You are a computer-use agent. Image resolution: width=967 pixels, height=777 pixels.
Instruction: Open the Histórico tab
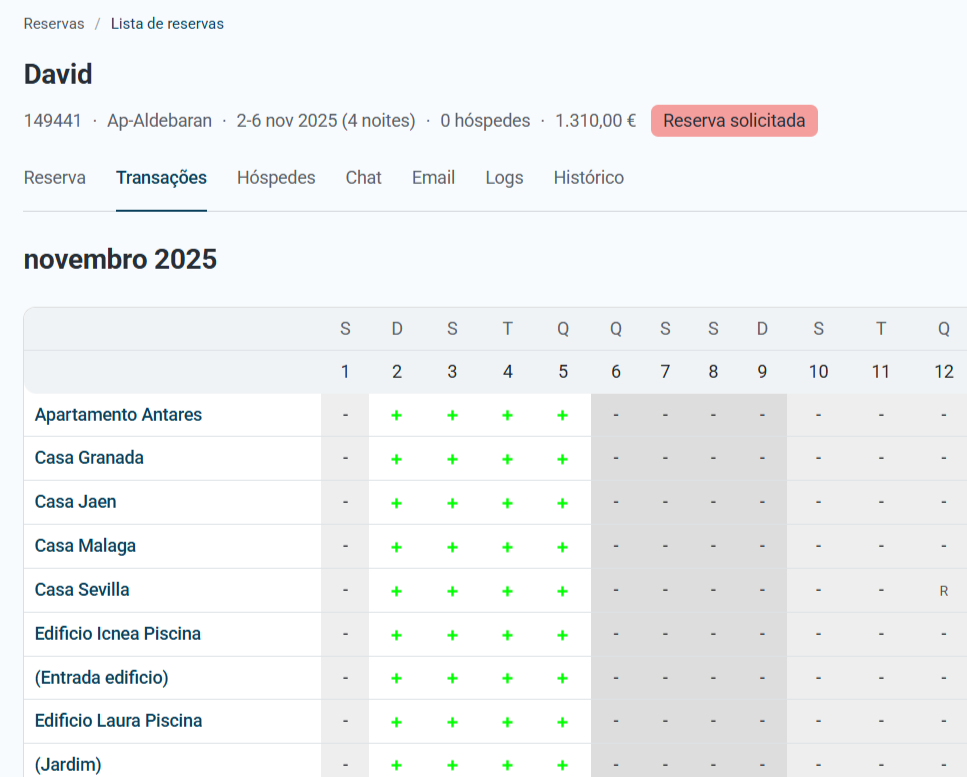588,178
